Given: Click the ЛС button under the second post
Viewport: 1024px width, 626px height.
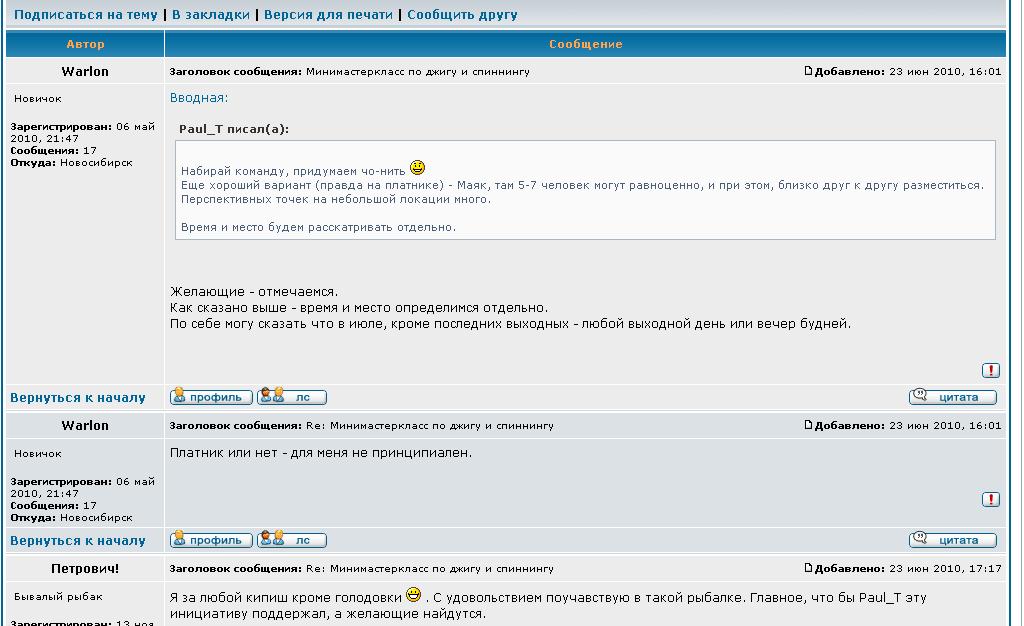Looking at the screenshot, I should pos(292,540).
